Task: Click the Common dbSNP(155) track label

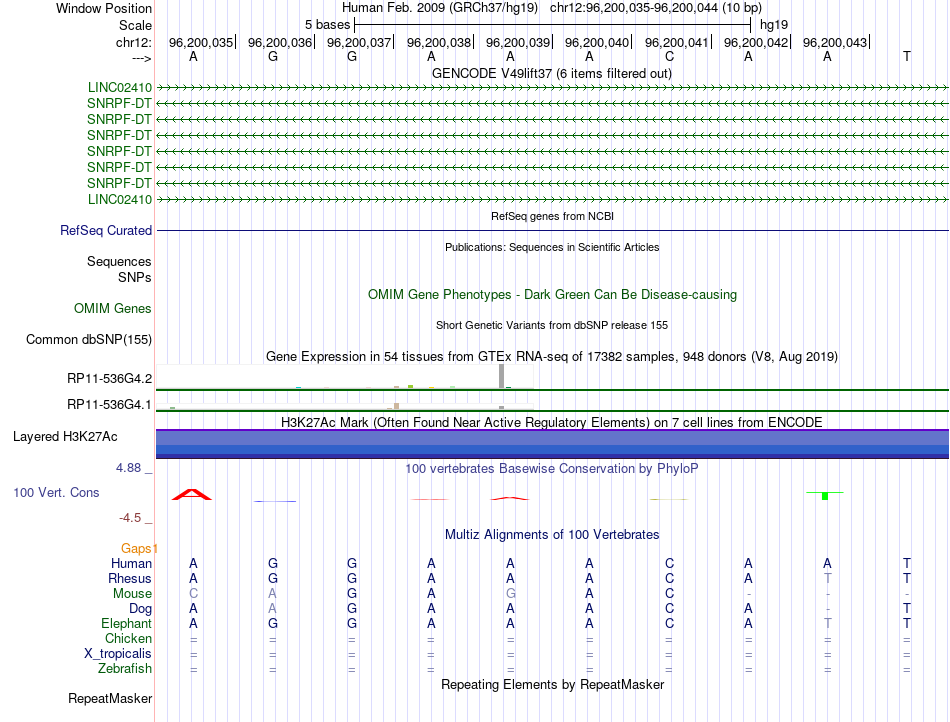Action: click(x=88, y=339)
